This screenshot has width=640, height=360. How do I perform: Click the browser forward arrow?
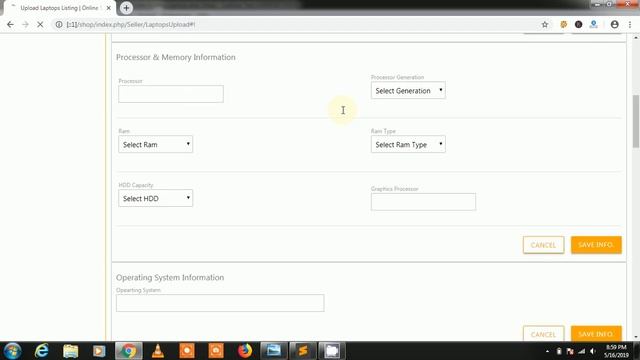[x=25, y=24]
